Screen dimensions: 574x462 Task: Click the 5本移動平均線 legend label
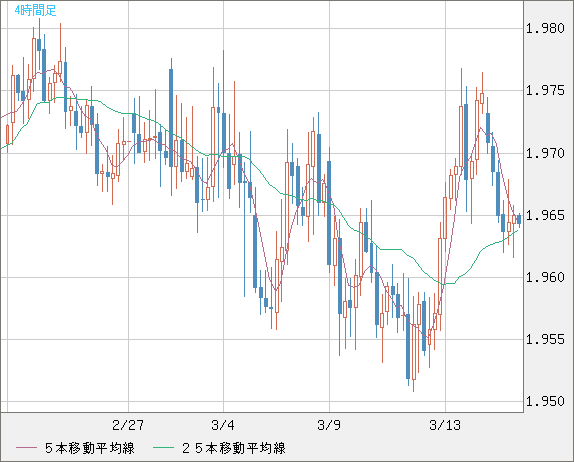coord(90,448)
